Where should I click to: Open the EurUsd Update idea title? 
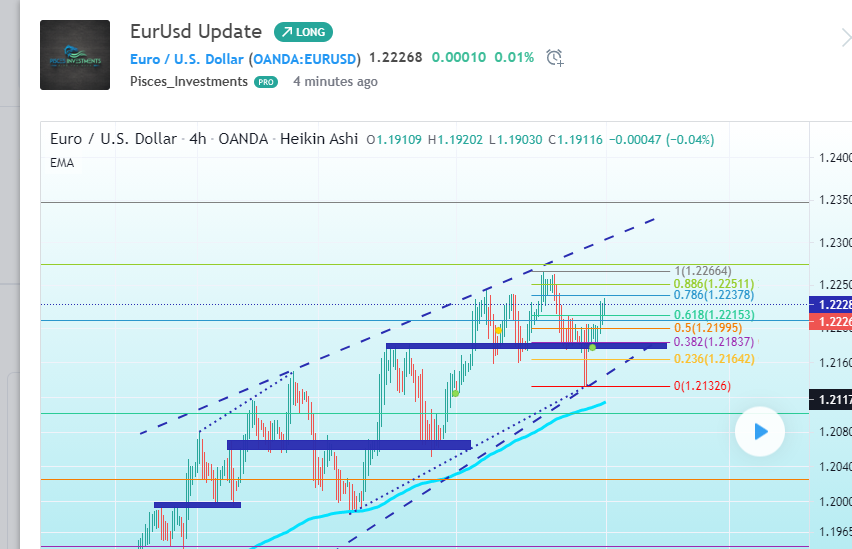[x=196, y=32]
